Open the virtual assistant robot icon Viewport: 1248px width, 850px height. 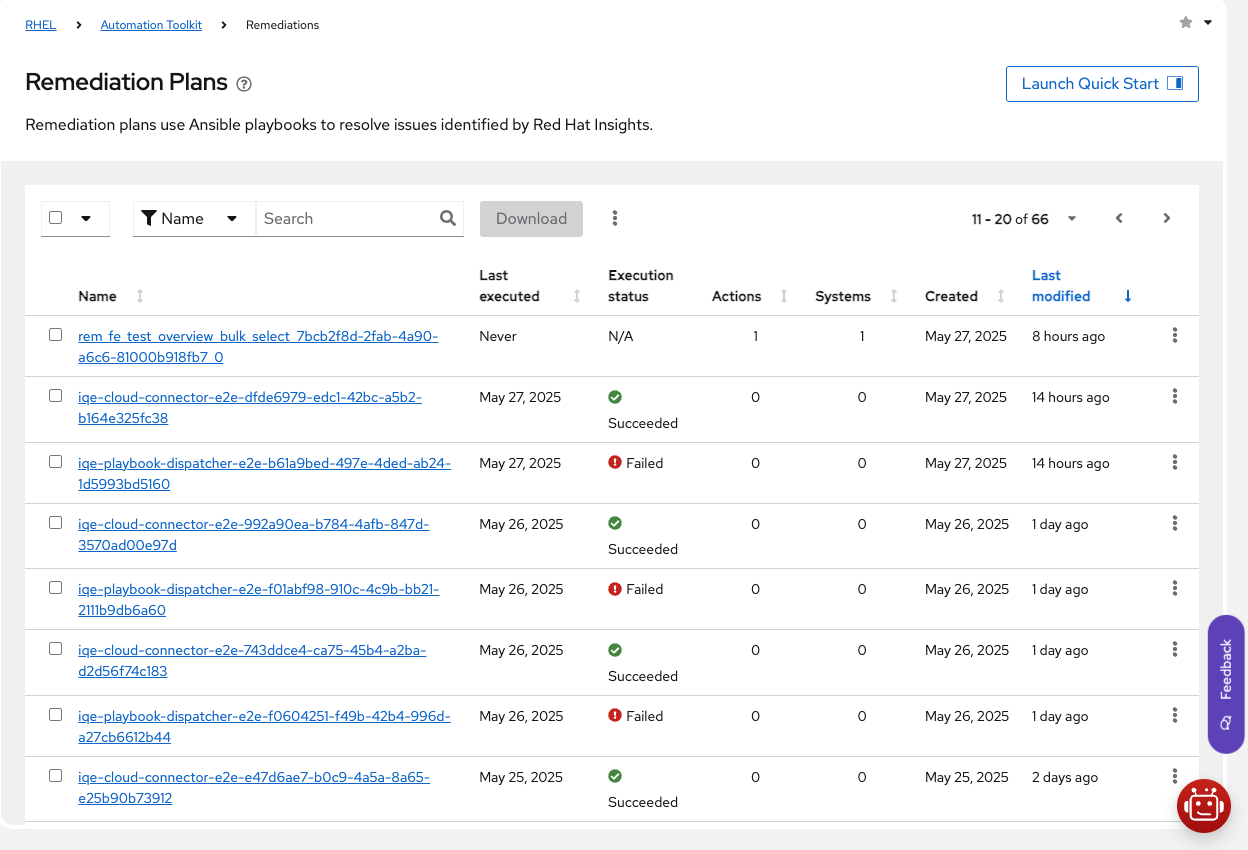1204,806
